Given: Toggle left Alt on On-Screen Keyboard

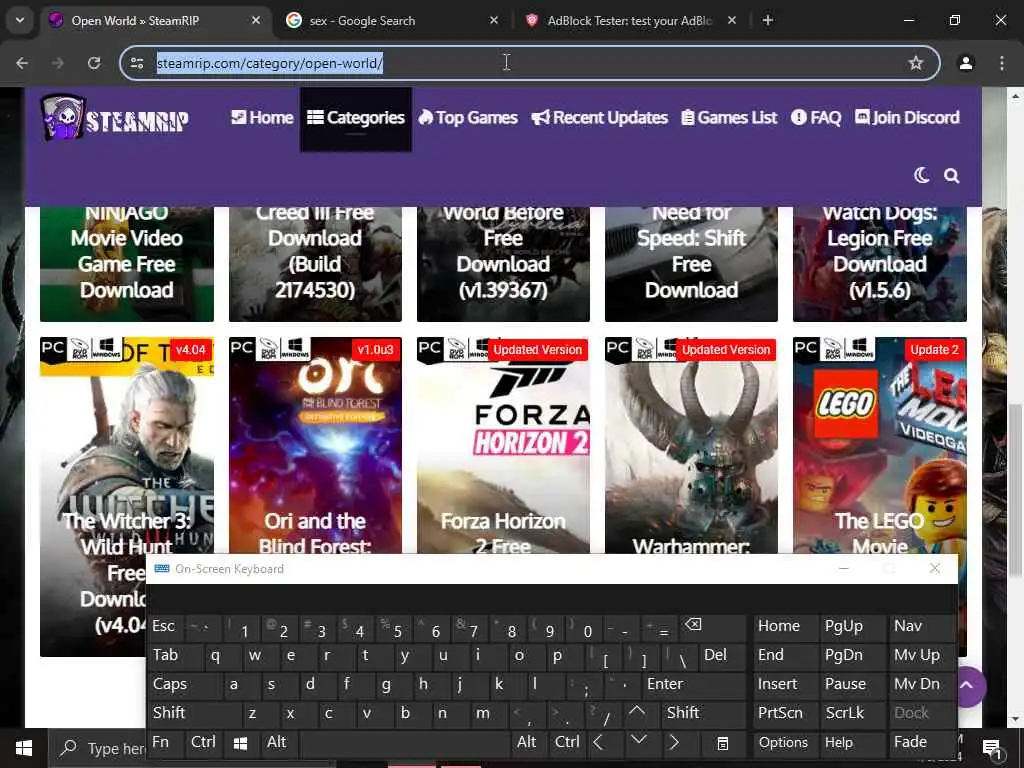Looking at the screenshot, I should [x=279, y=743].
